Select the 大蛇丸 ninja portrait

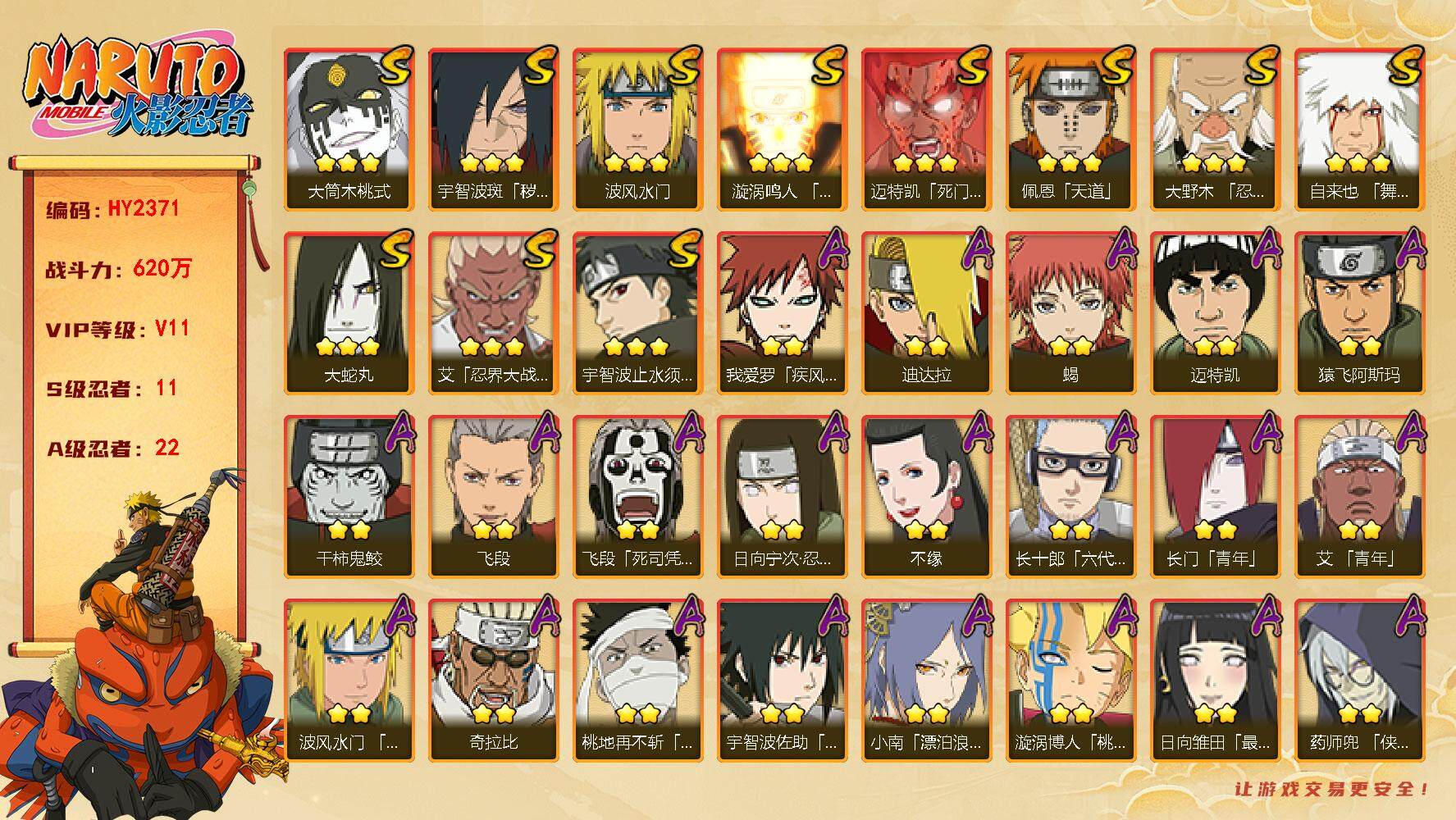point(349,312)
